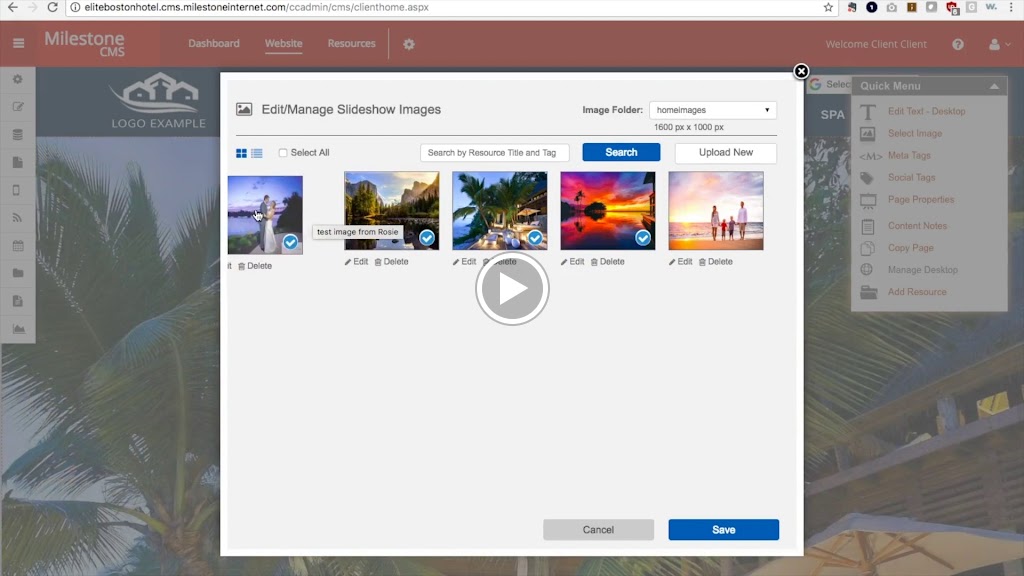Open the Image Folder homeimages dropdown
1024x576 pixels.
coord(712,110)
